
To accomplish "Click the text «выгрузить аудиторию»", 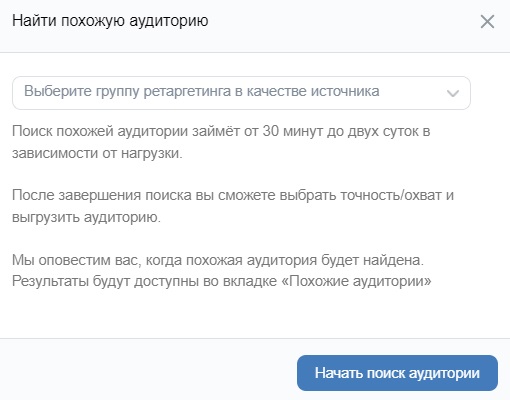I will pos(87,217).
